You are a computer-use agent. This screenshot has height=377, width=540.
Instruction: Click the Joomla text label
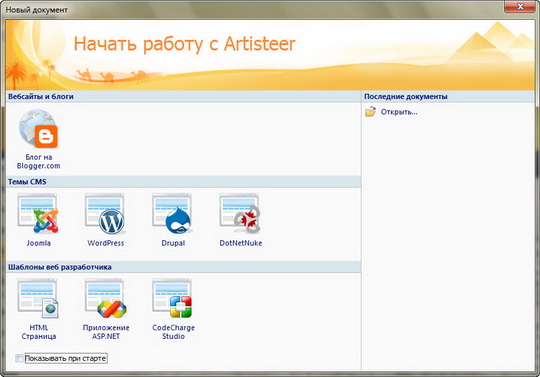39,243
